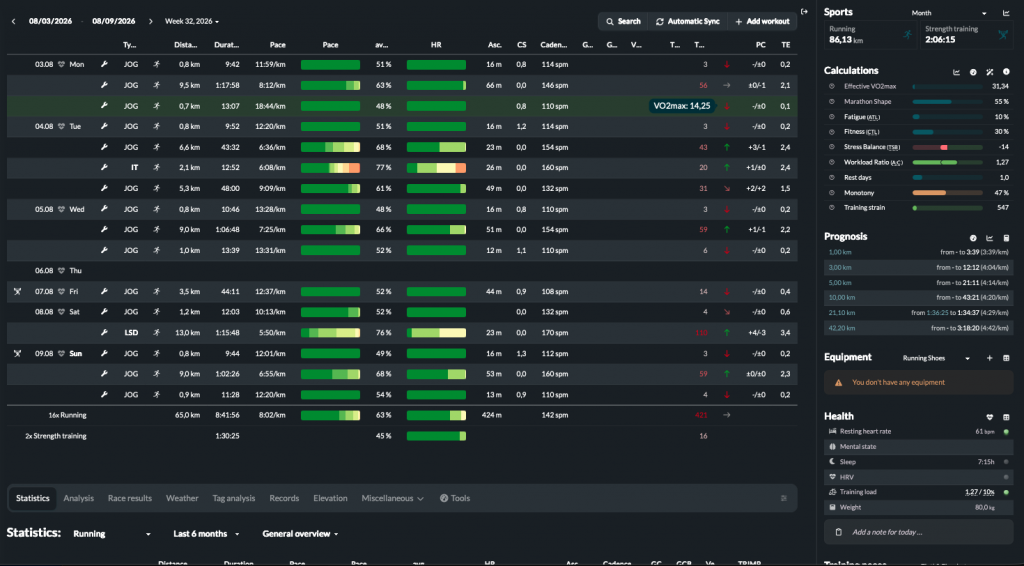The image size is (1024, 566).
Task: Open the Health table icon
Action: coord(1006,417)
